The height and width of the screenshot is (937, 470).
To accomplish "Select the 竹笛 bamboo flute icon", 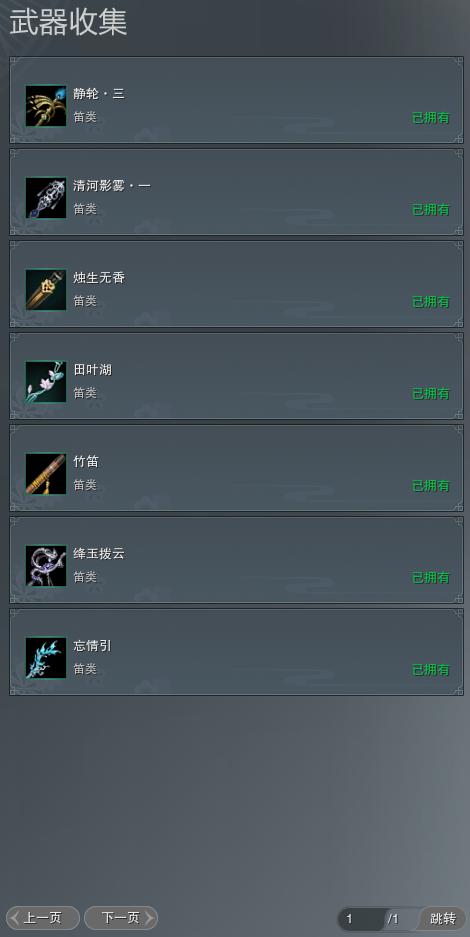I will pyautogui.click(x=46, y=474).
